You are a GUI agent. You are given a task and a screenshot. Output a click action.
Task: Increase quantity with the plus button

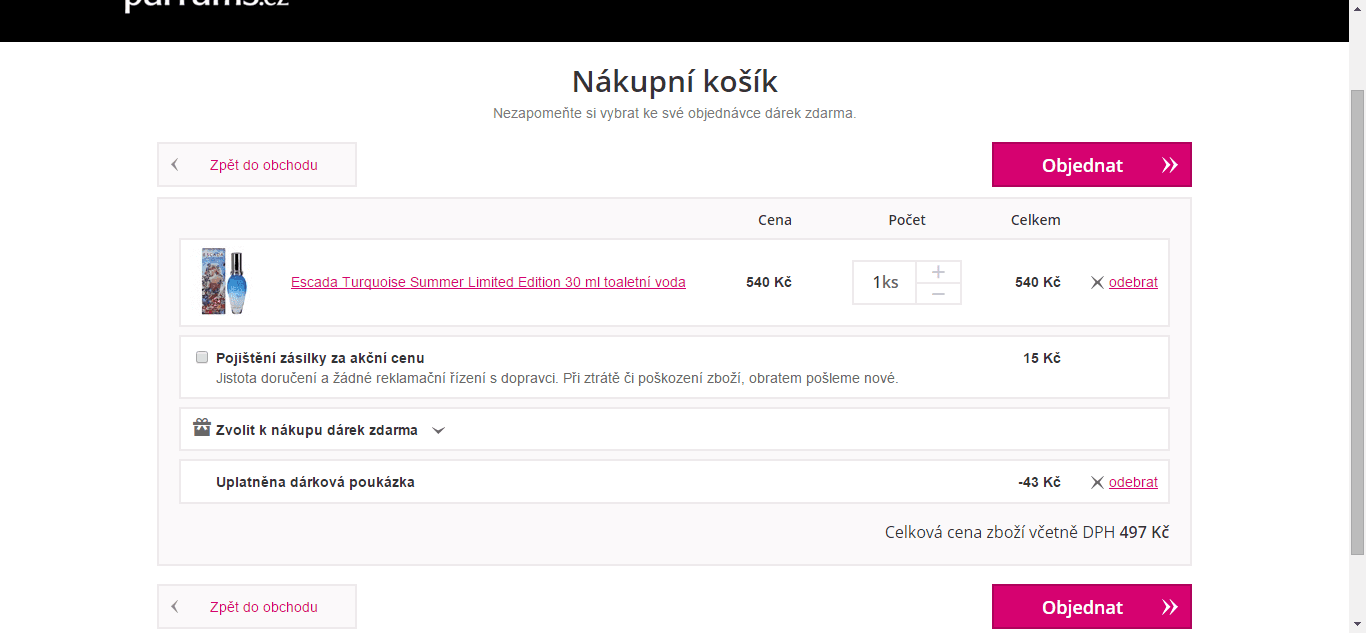(938, 272)
